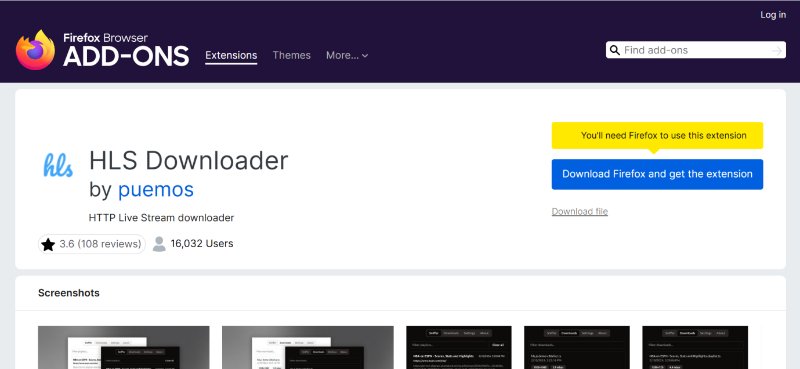Open the fourth screenshot thumbnail

[577, 348]
